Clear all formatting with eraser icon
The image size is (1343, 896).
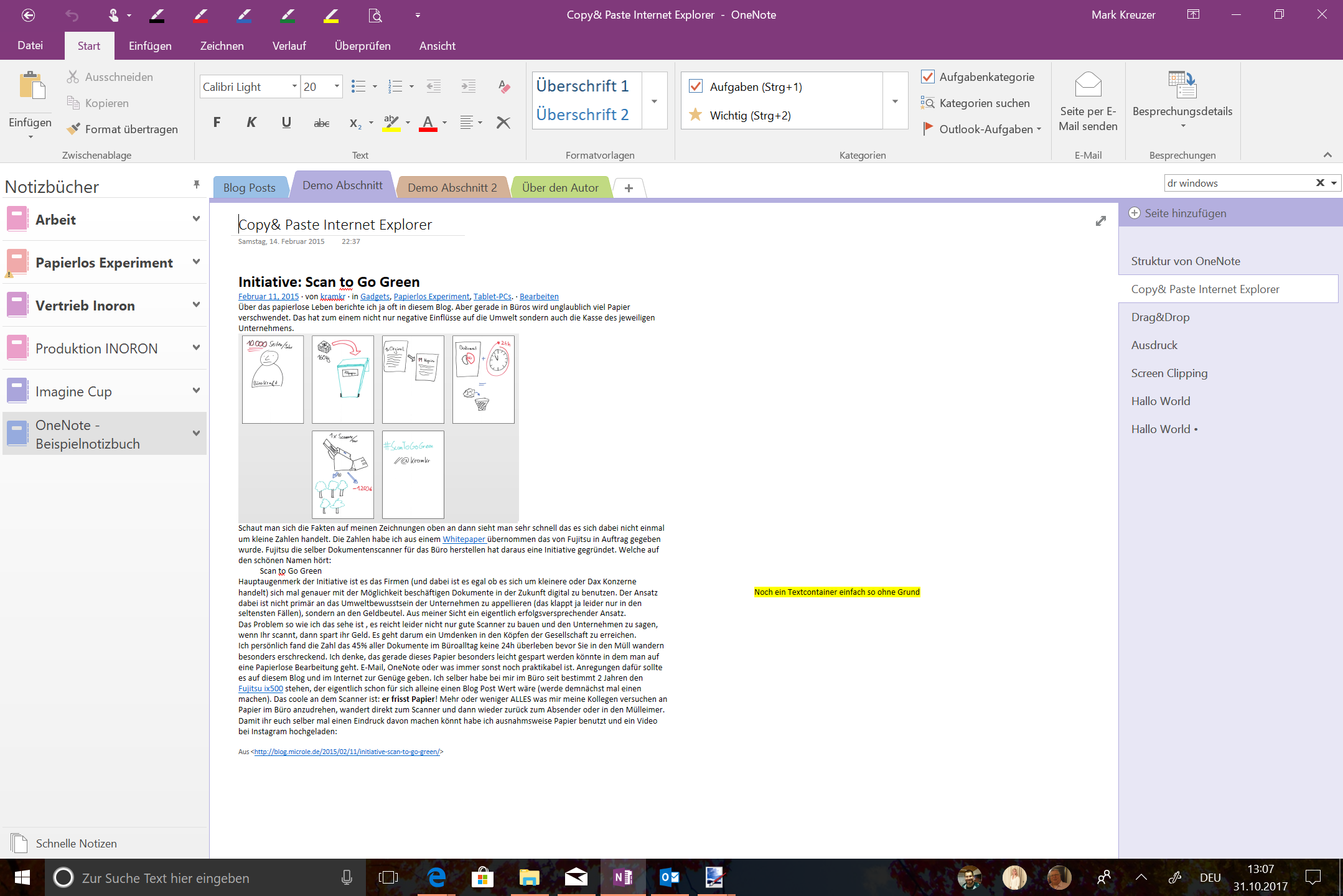coord(503,86)
